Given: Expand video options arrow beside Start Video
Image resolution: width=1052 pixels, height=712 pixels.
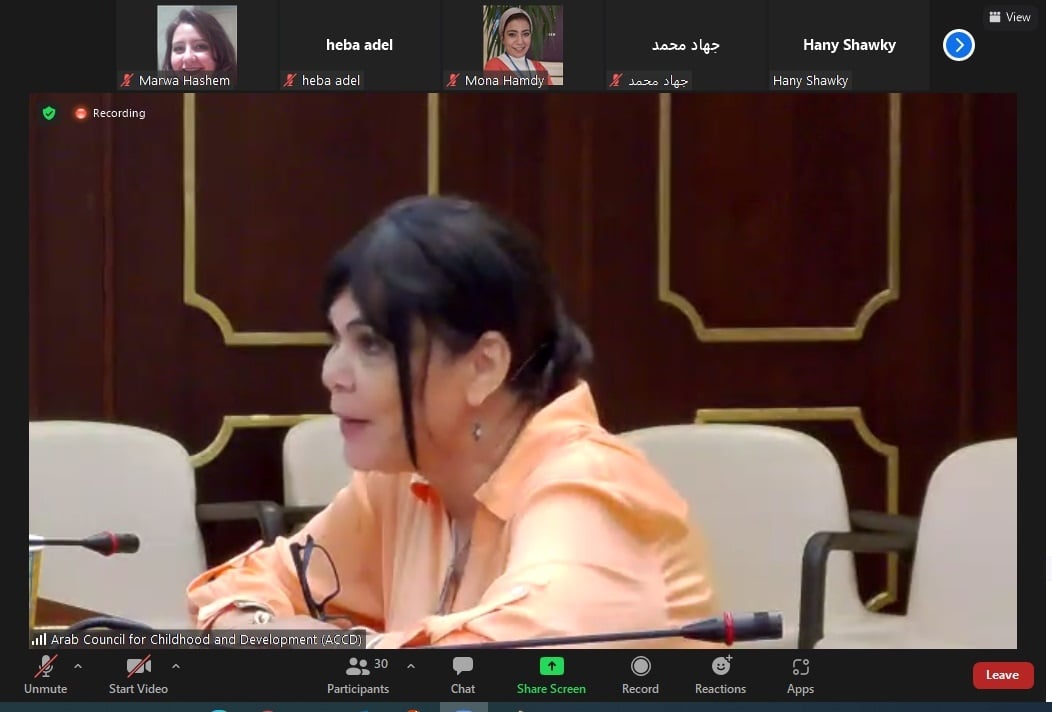Looking at the screenshot, I should tap(176, 666).
